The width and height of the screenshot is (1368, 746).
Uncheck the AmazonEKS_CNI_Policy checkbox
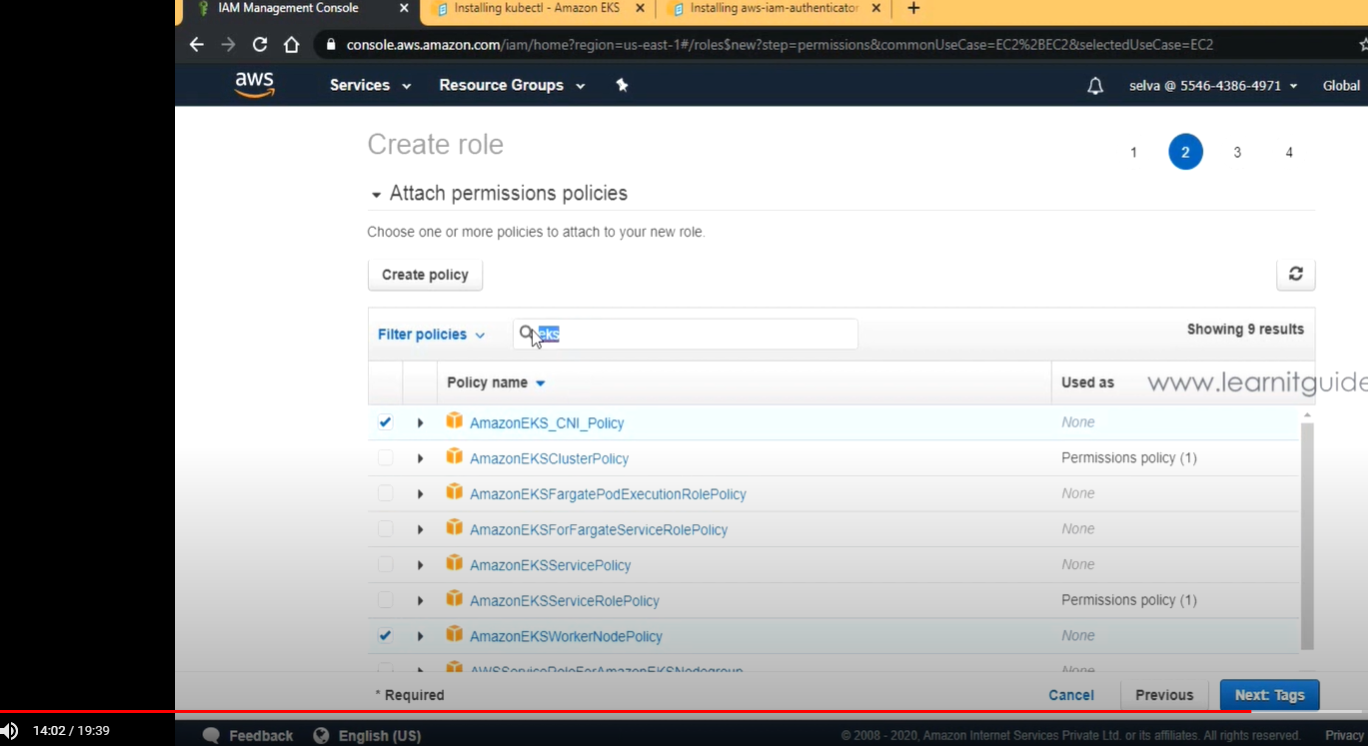(x=385, y=422)
